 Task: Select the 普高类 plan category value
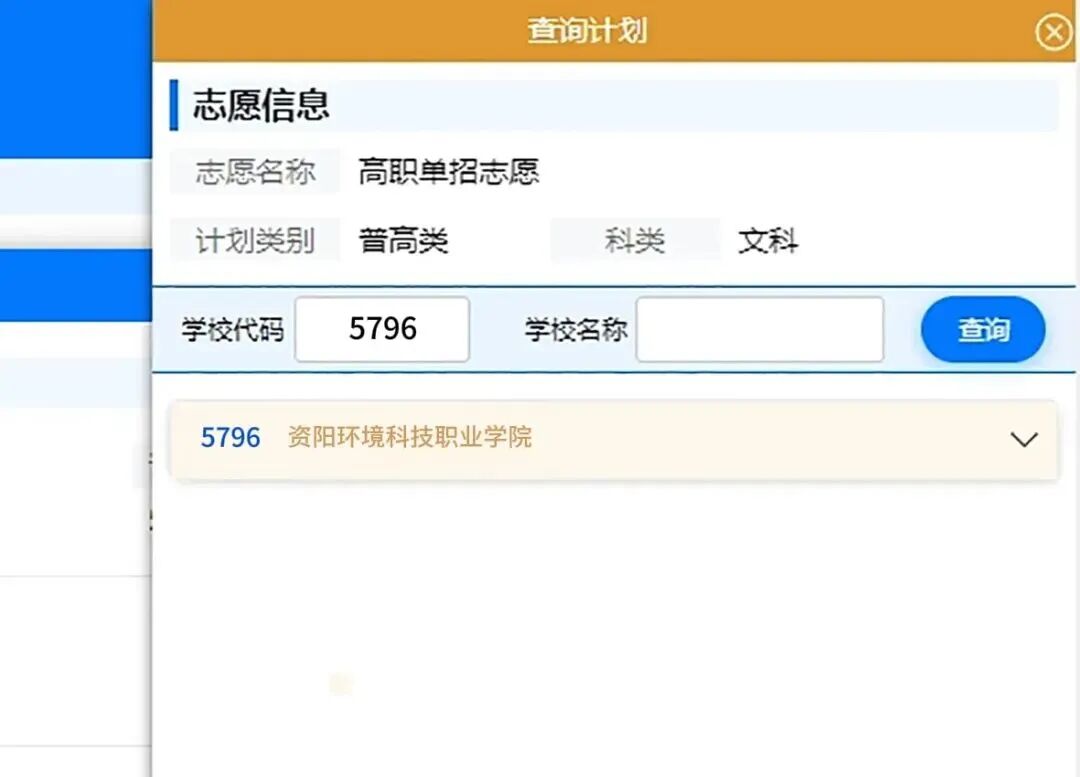pyautogui.click(x=403, y=240)
